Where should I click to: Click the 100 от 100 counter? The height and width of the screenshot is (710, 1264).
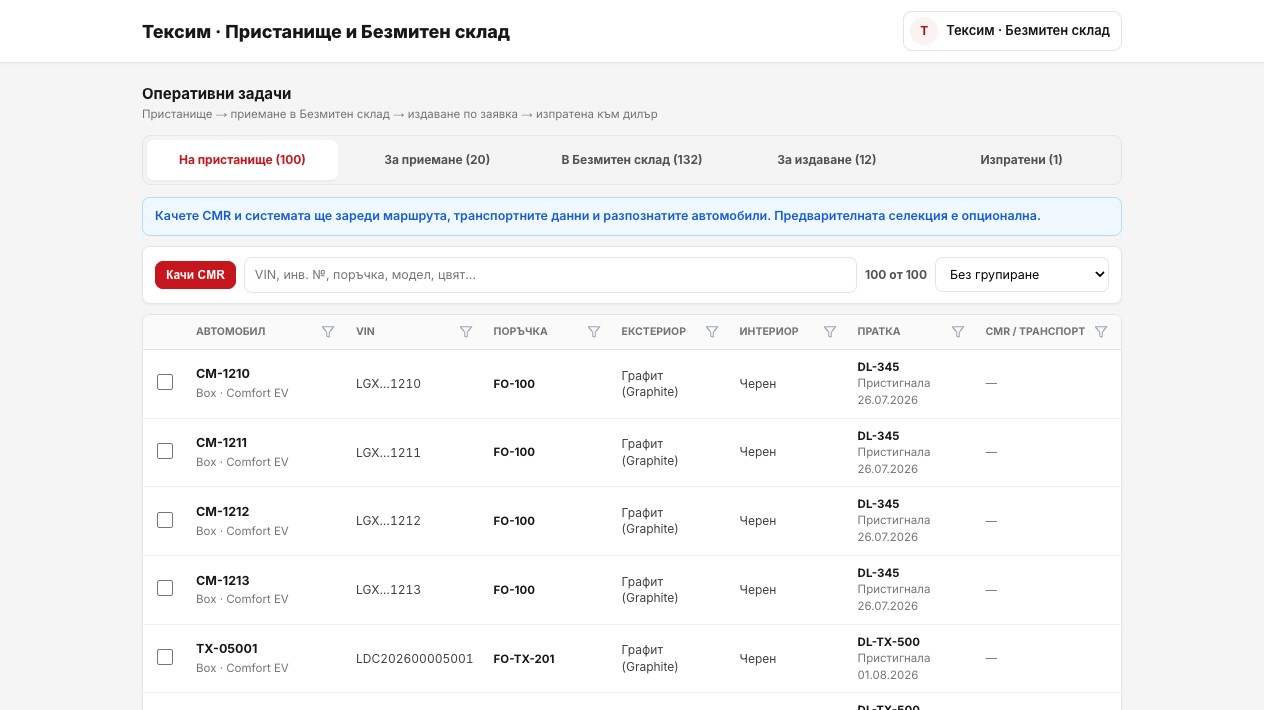click(x=896, y=275)
